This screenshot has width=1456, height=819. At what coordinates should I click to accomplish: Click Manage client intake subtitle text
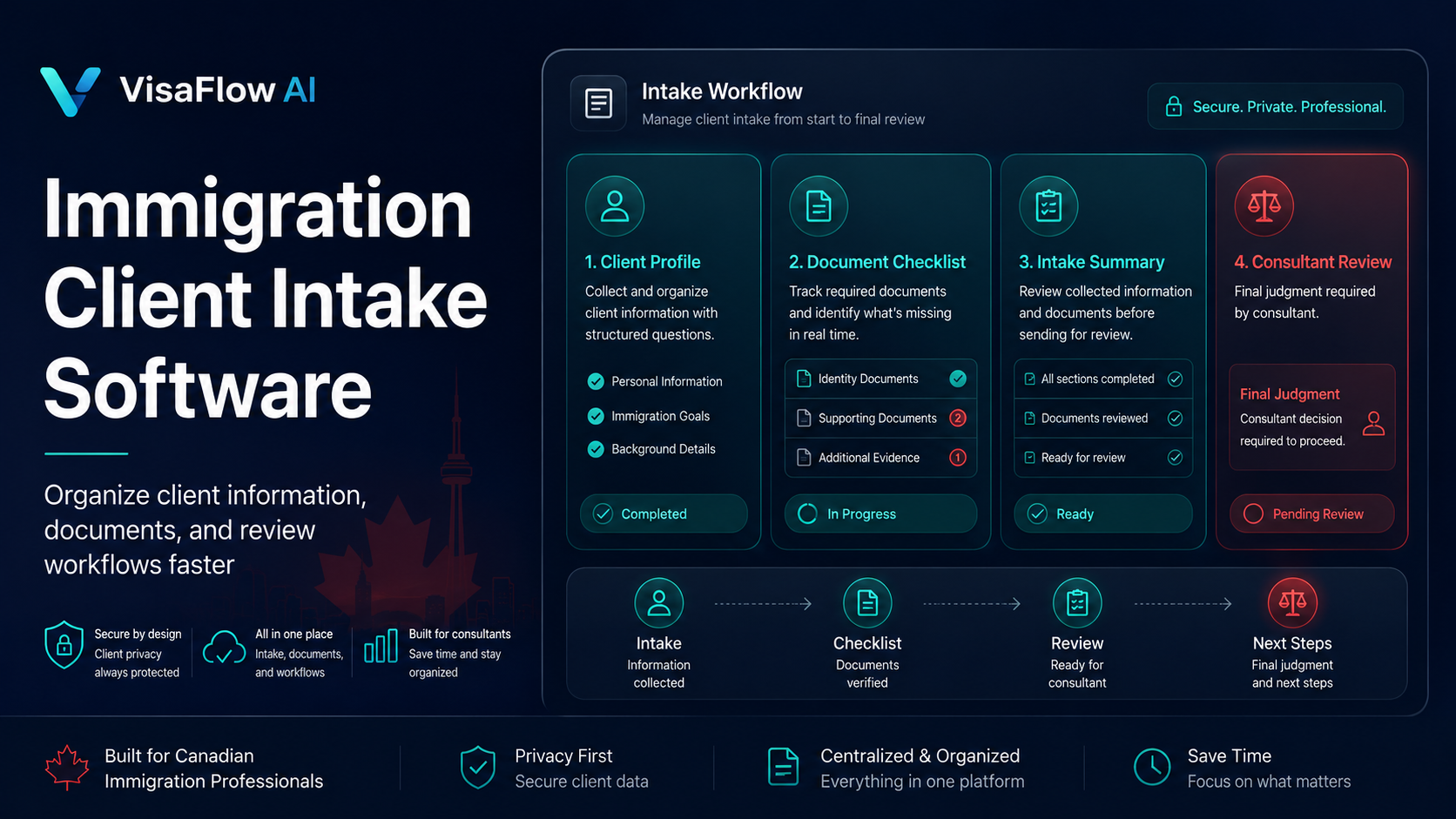(784, 119)
